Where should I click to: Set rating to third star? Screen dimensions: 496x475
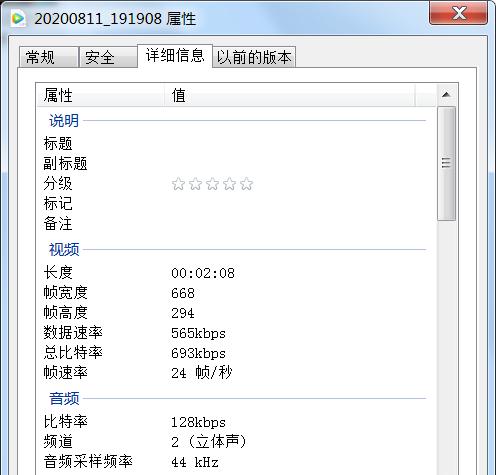(212, 184)
